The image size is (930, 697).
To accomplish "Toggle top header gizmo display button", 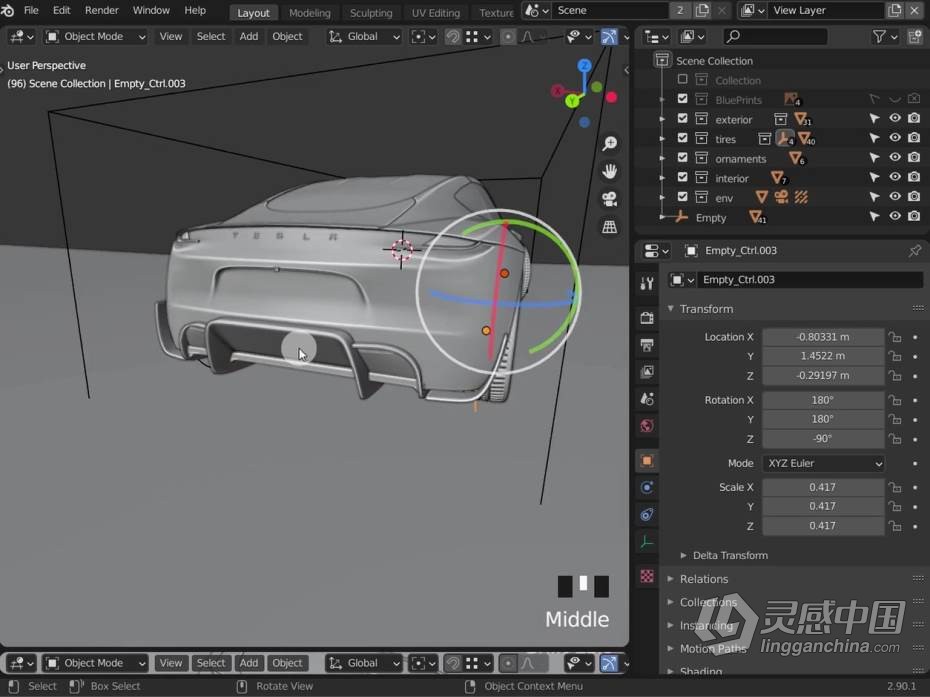I will 609,37.
